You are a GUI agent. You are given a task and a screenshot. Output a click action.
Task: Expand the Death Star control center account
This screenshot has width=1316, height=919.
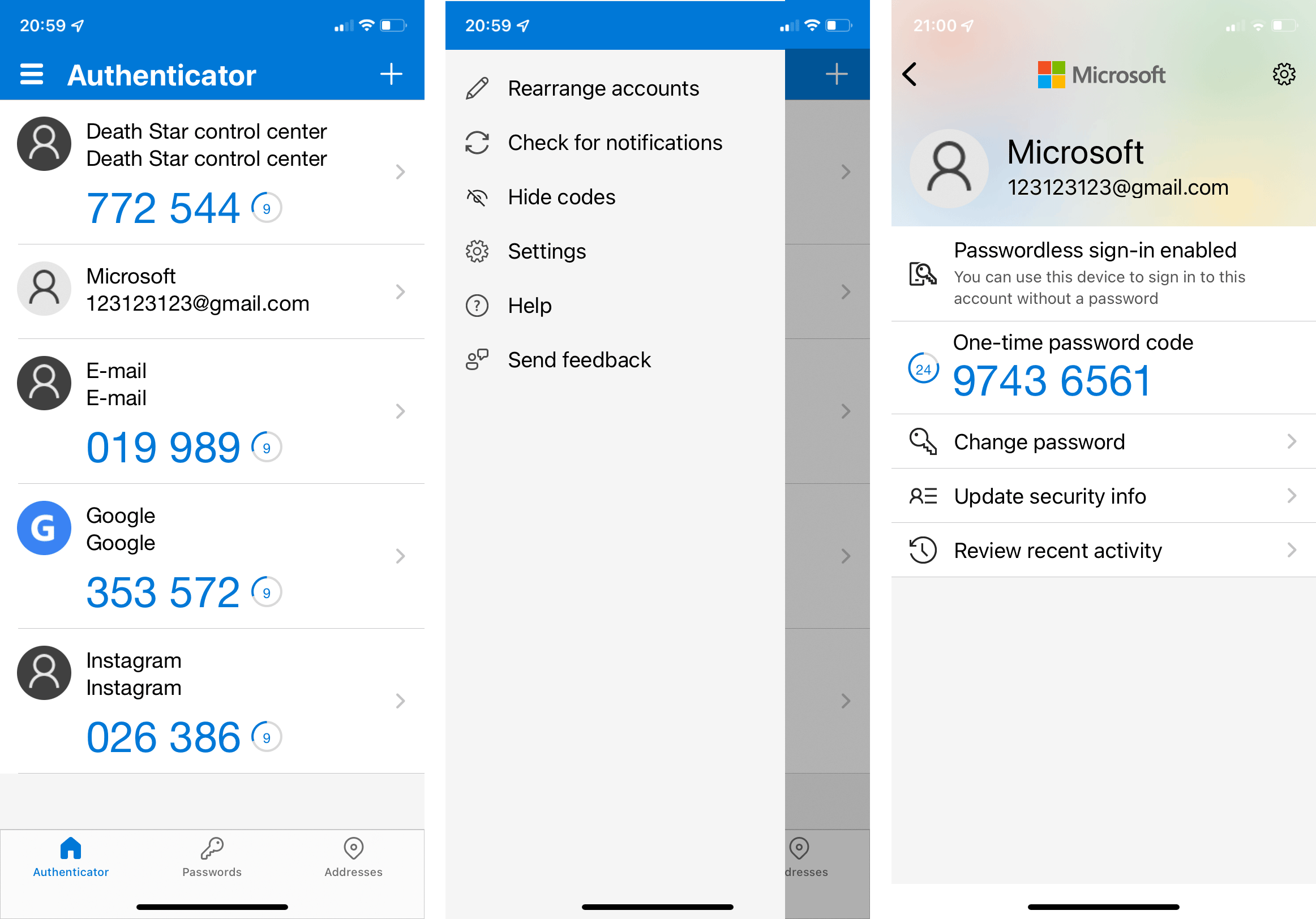[400, 175]
